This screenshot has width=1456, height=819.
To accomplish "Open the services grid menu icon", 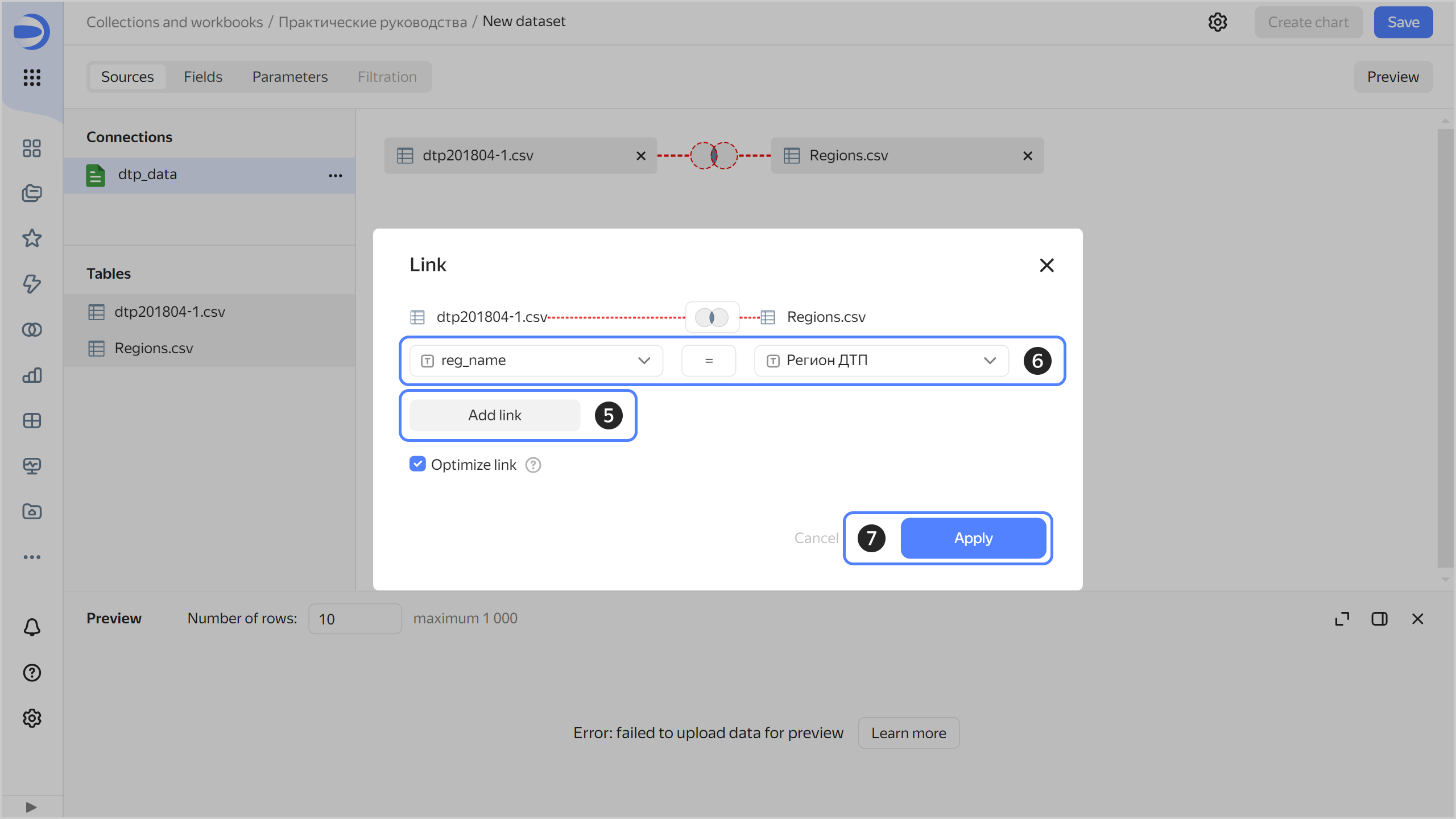I will 32,77.
